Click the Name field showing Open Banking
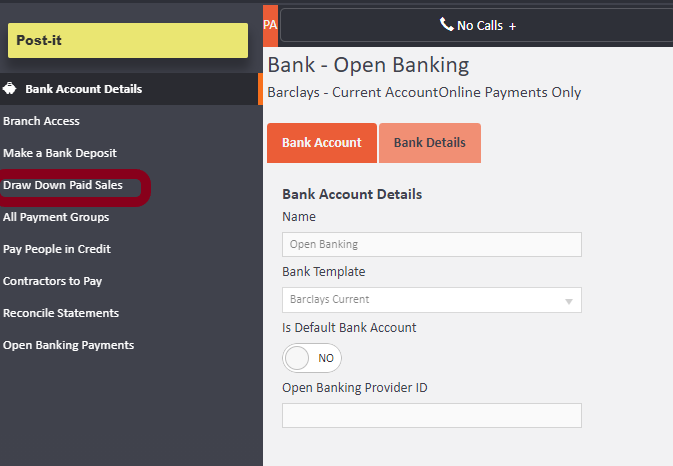The image size is (673, 466). [x=431, y=244]
